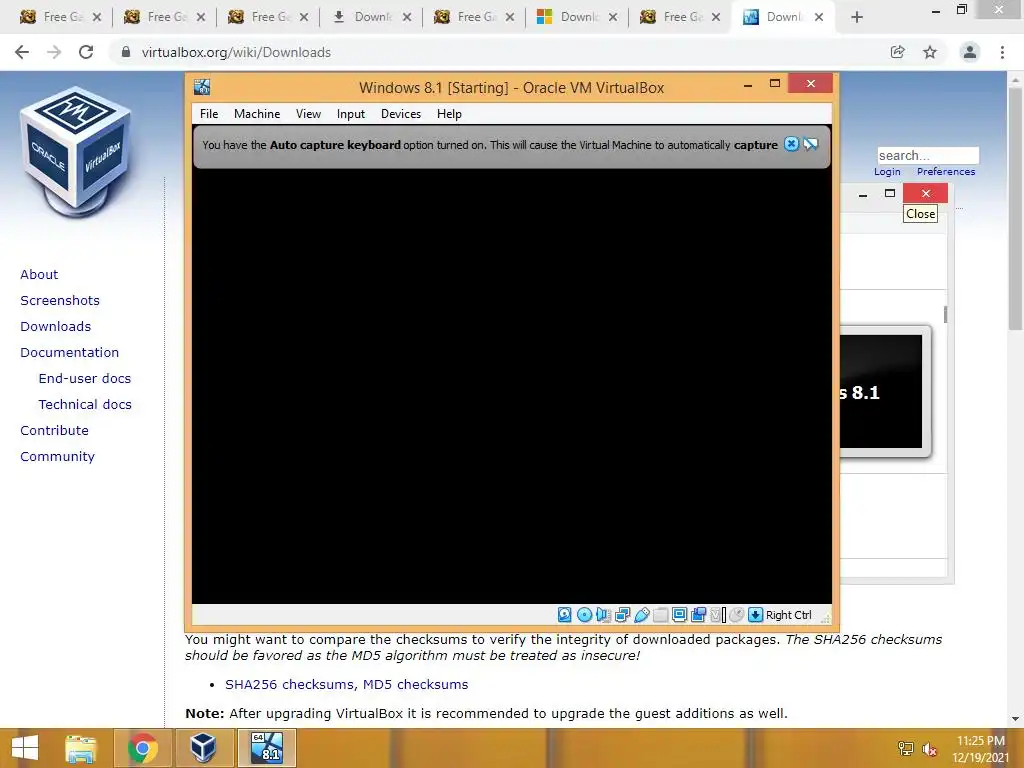This screenshot has width=1024, height=768.
Task: Switch to the tab with download arrow icon
Action: [370, 17]
